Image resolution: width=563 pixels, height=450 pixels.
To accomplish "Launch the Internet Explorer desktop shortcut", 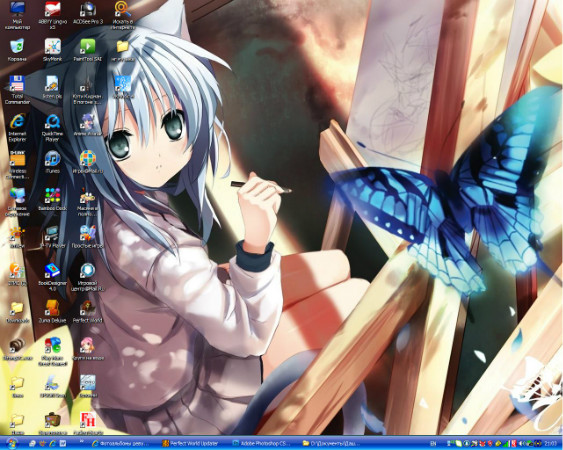I will pyautogui.click(x=17, y=127).
